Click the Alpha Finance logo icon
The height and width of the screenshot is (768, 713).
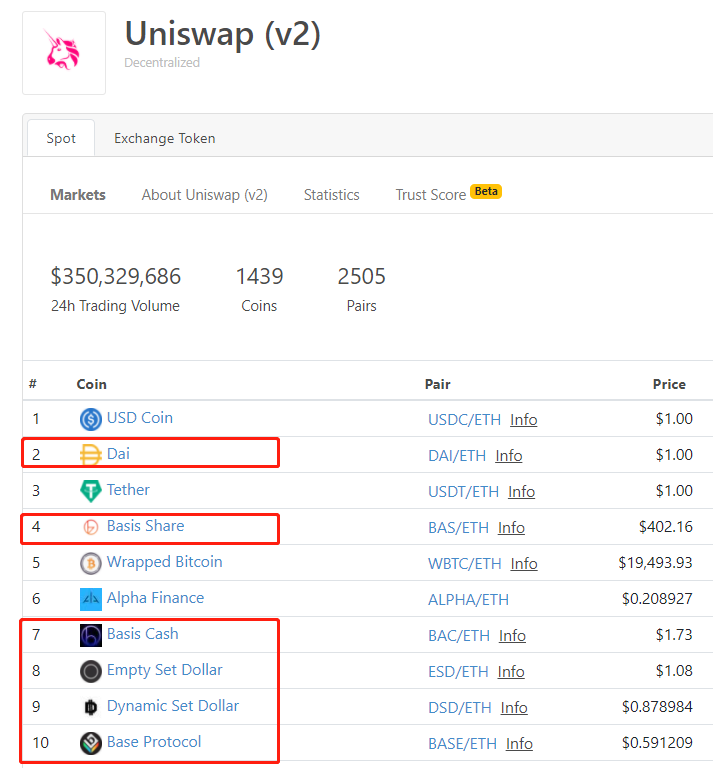[x=91, y=599]
